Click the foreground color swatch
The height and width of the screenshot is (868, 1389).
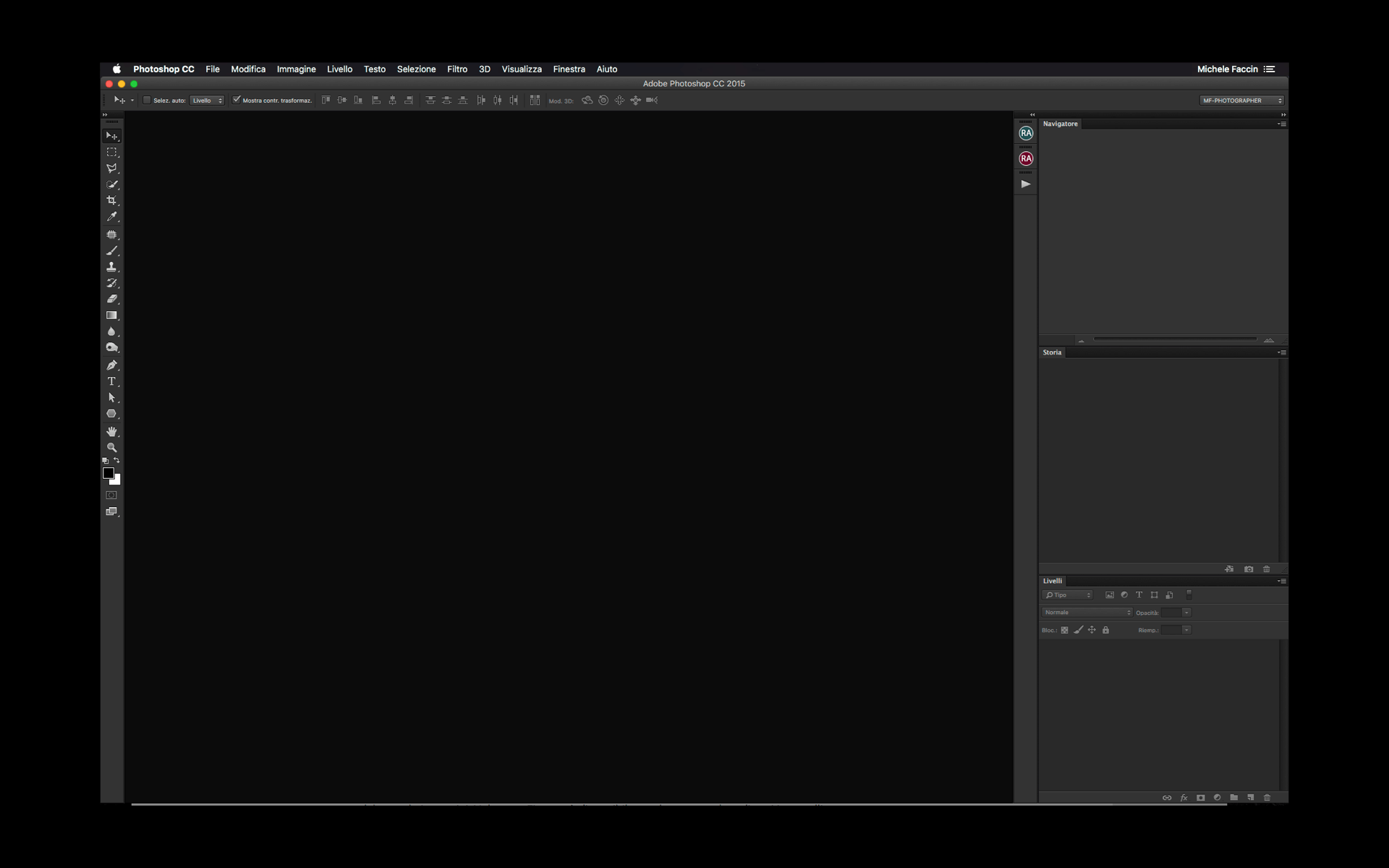click(109, 473)
